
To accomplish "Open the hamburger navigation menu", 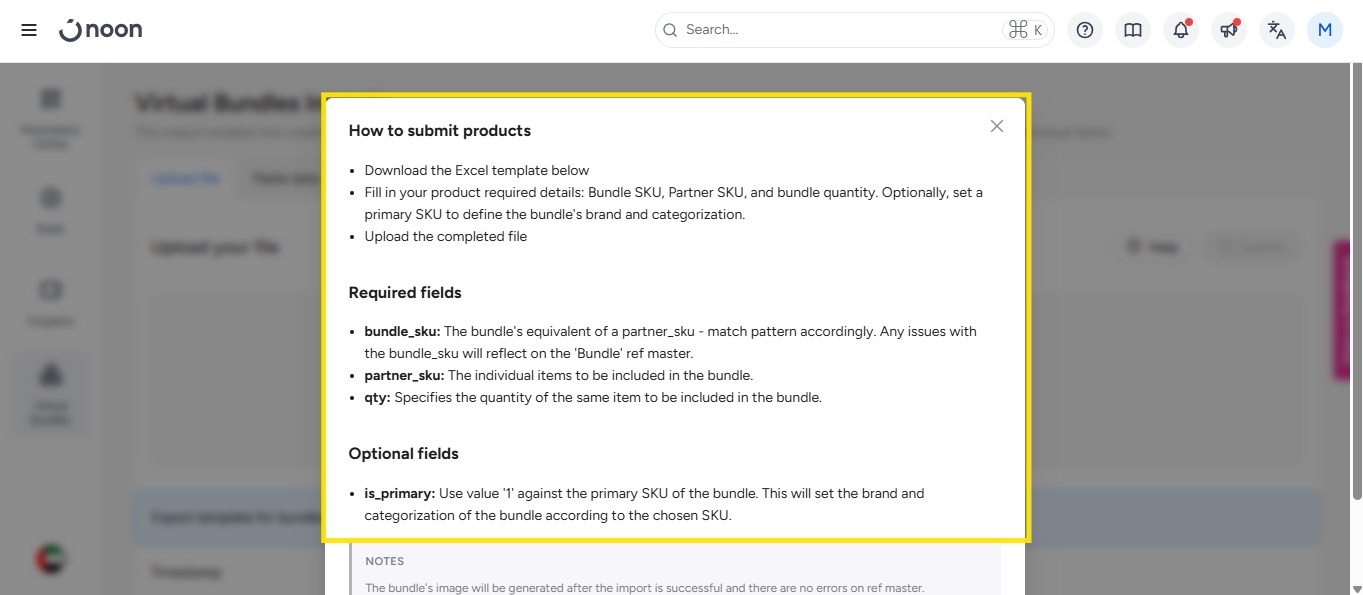I will (29, 30).
